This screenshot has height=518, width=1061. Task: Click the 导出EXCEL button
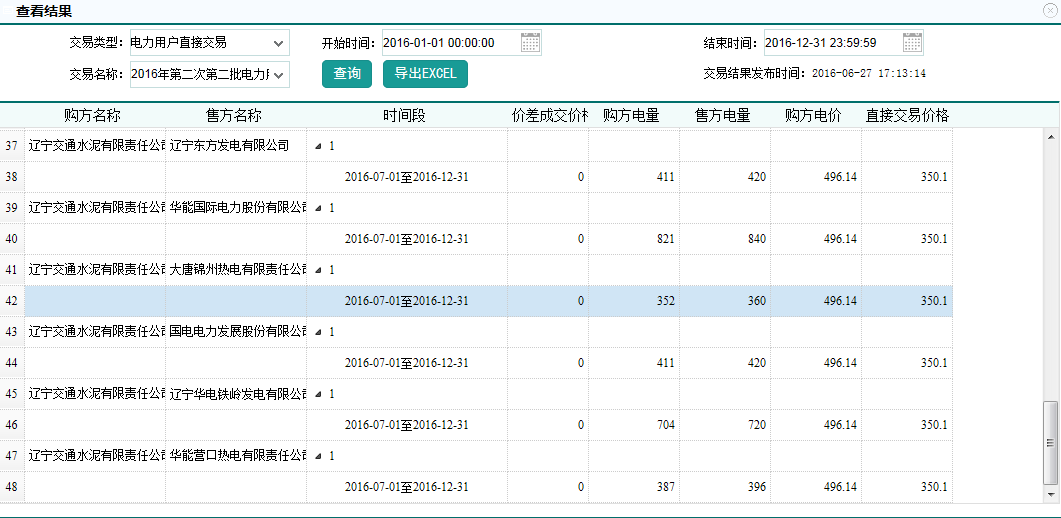point(425,74)
